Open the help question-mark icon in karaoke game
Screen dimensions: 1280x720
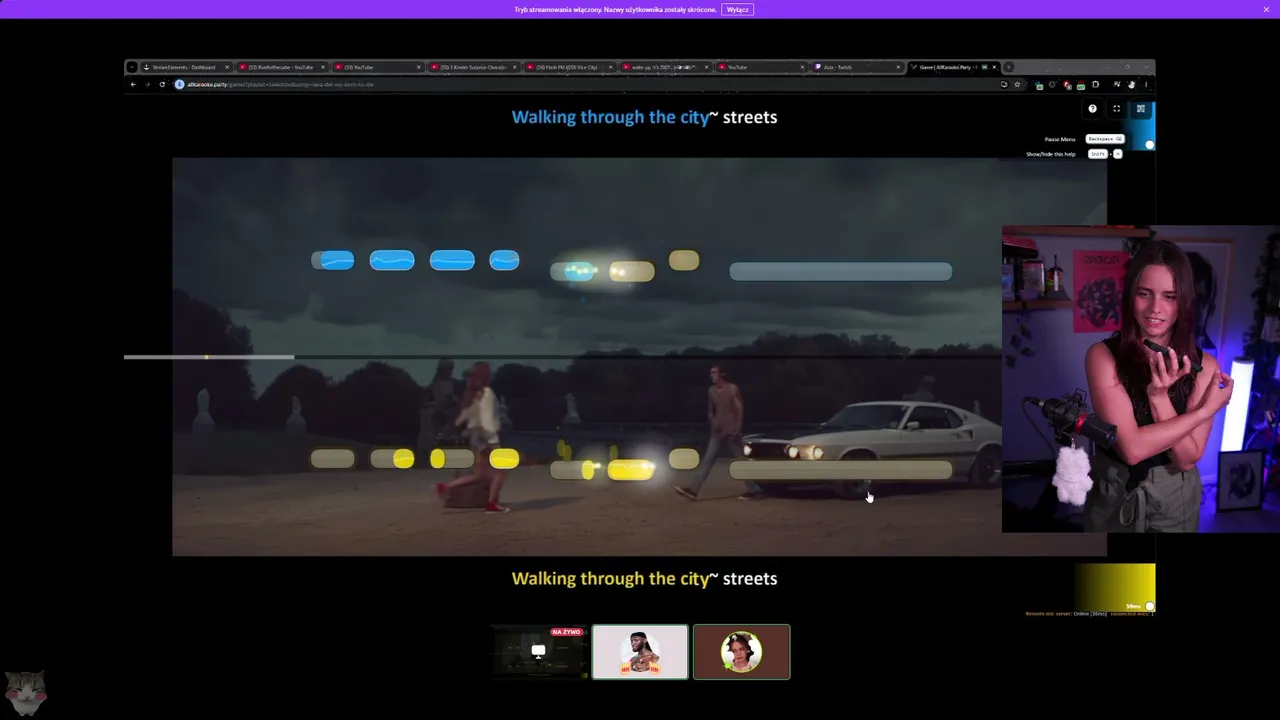point(1092,109)
